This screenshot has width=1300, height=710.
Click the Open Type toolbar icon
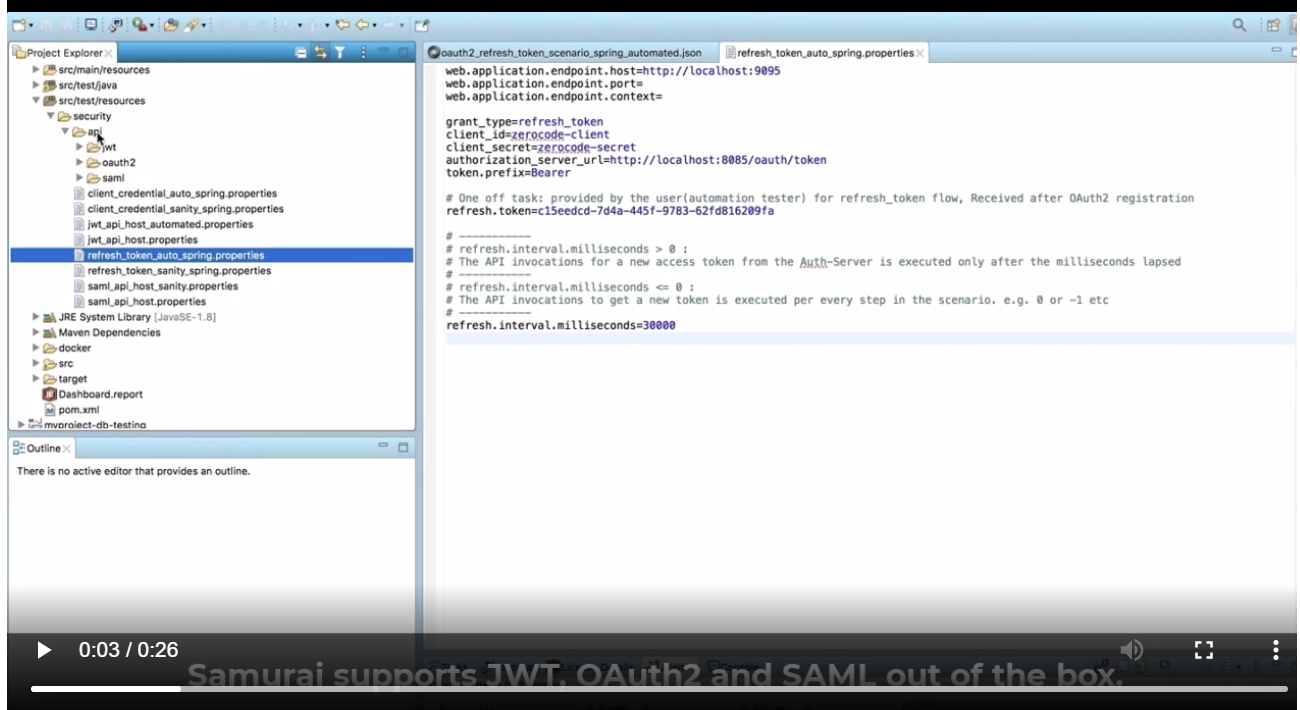point(171,25)
